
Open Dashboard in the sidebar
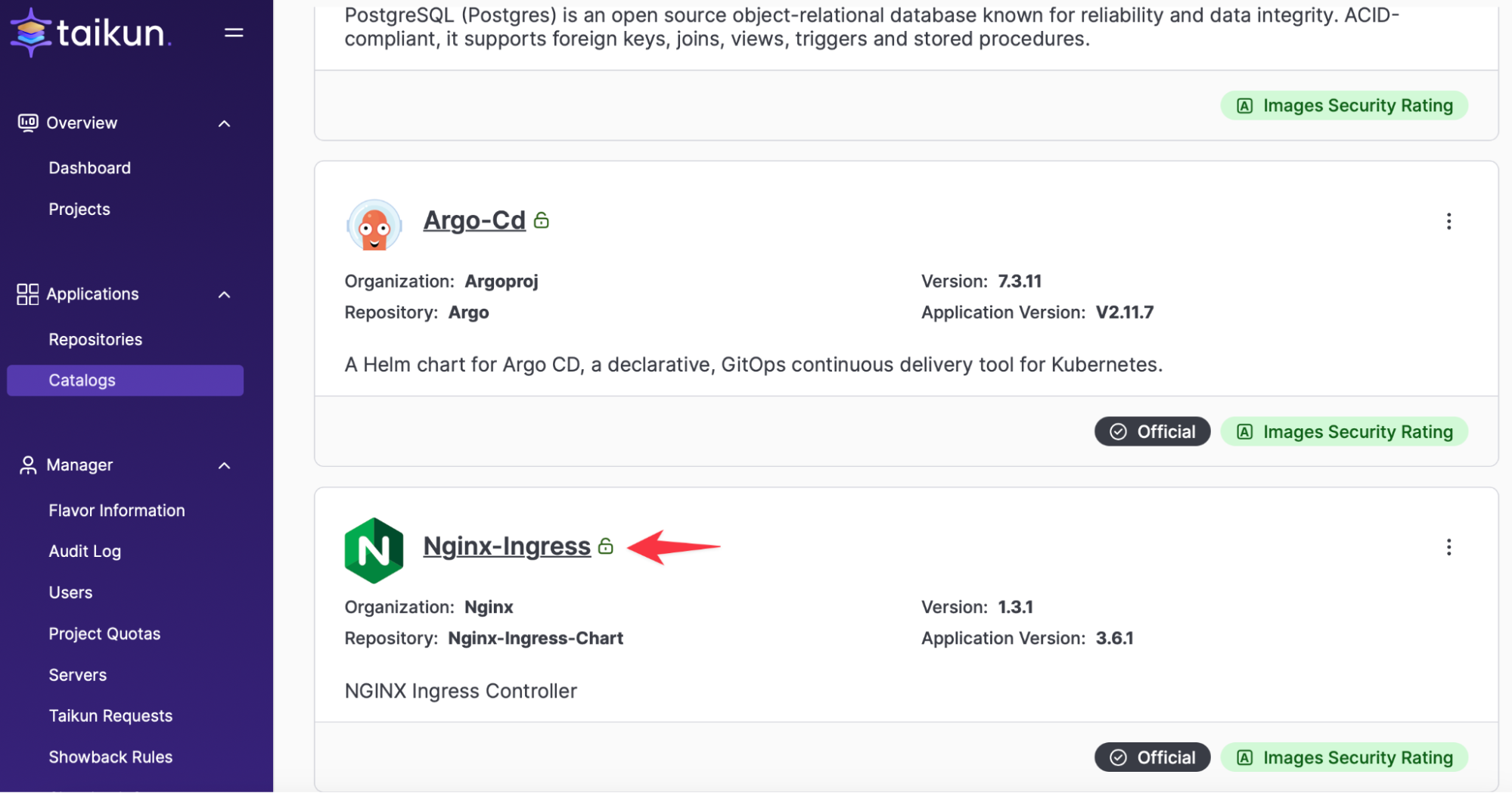click(x=90, y=168)
